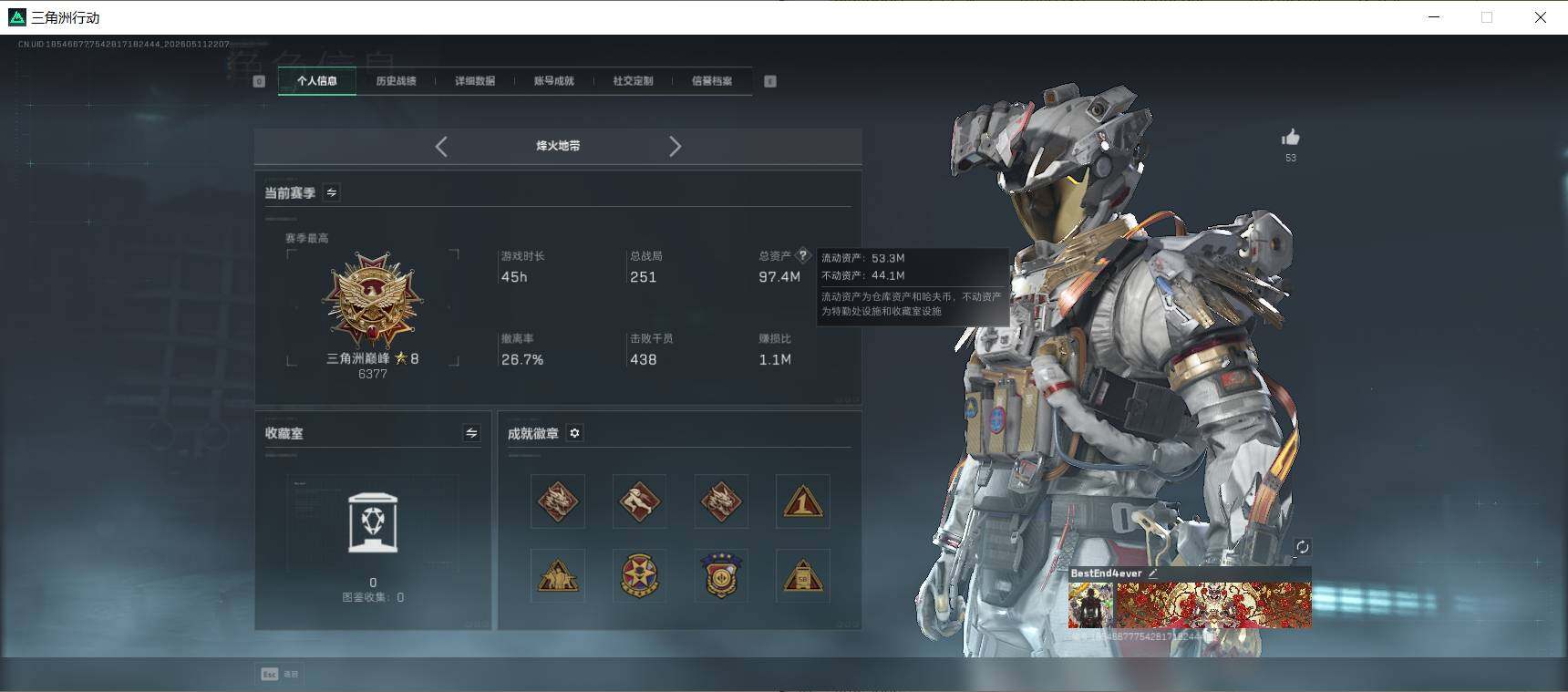Click the help question mark beside 总资产
This screenshot has height=692, width=1568.
pos(803,255)
